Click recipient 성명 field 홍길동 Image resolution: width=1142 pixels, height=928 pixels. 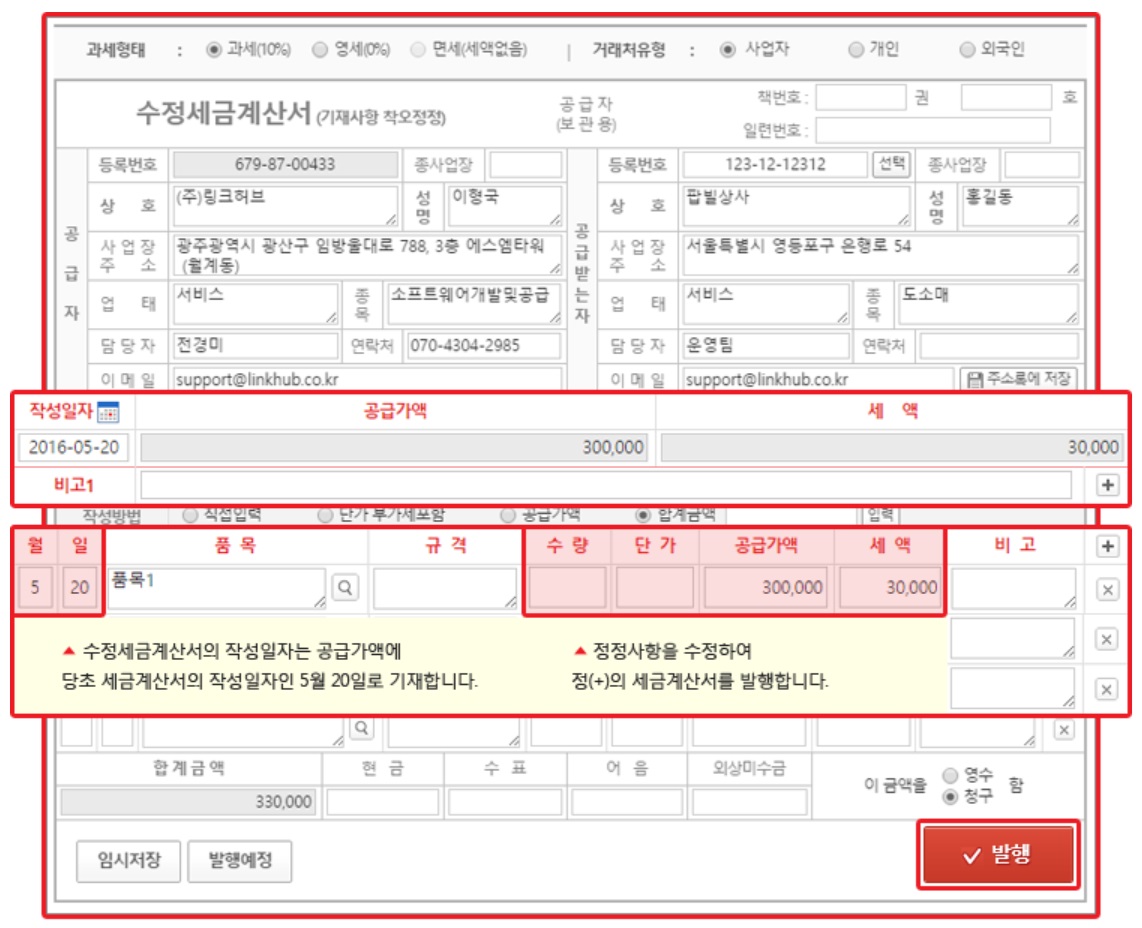pyautogui.click(x=1020, y=205)
